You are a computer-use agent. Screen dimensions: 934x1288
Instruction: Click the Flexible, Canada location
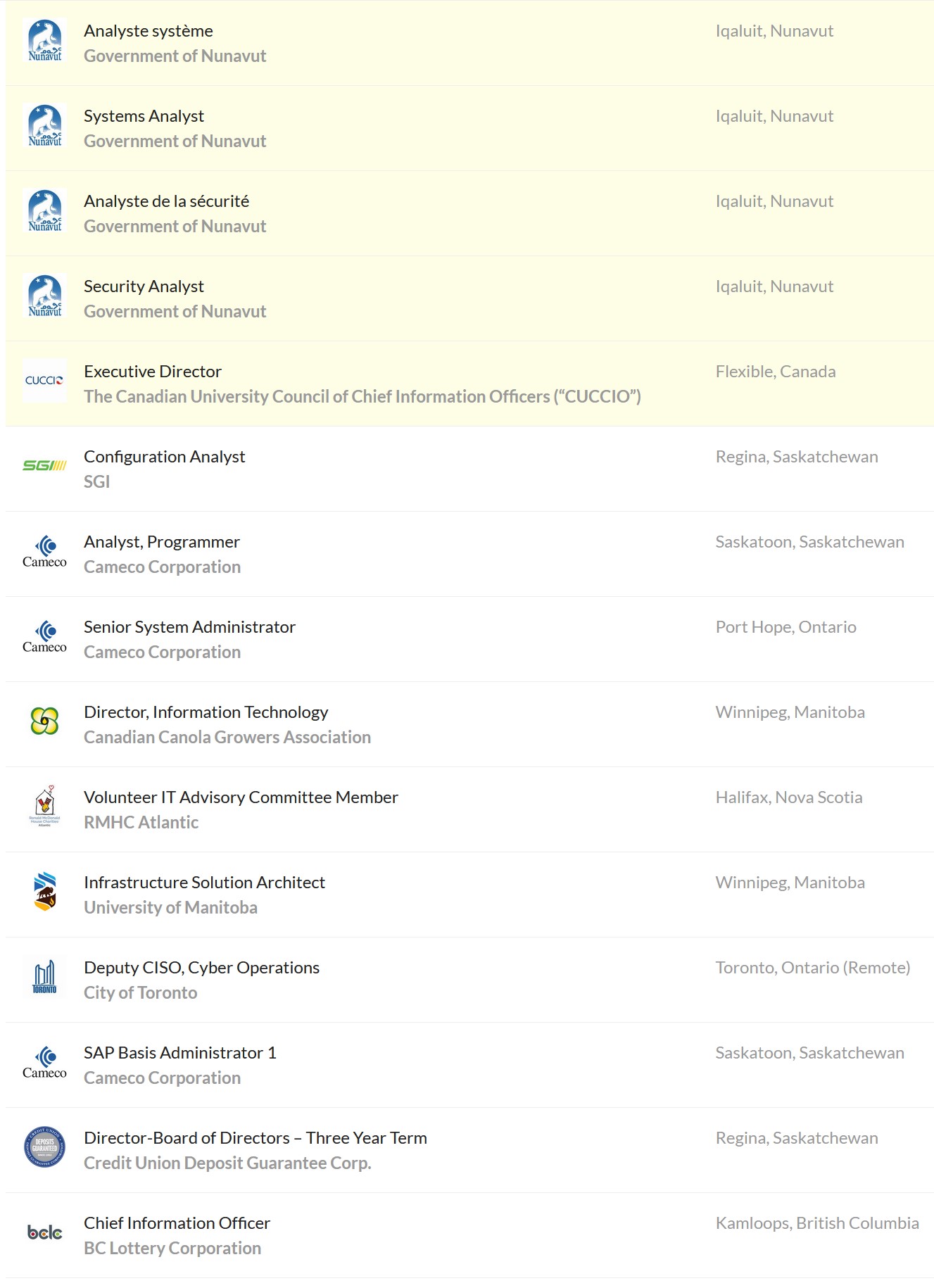pyautogui.click(x=776, y=372)
